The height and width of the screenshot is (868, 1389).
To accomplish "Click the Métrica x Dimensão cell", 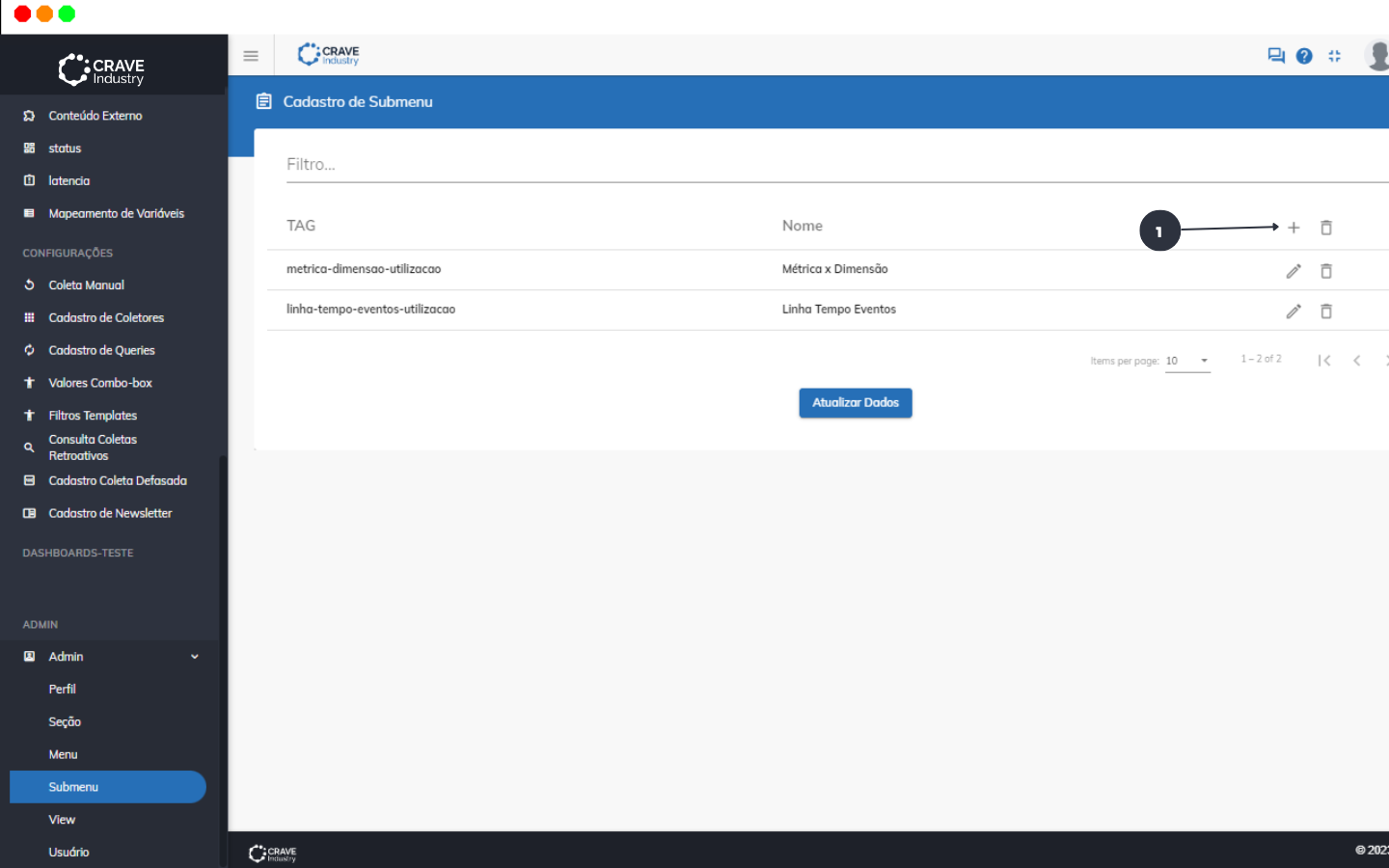I will pyautogui.click(x=835, y=269).
